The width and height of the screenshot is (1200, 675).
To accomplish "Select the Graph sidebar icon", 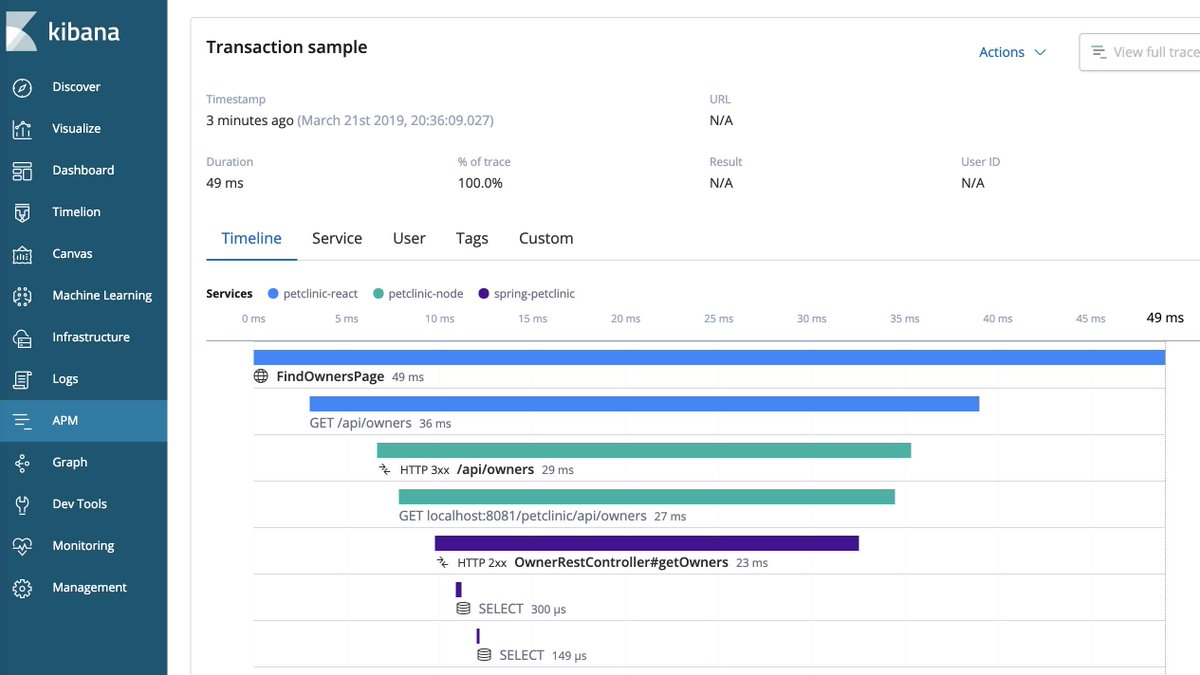I will 22,462.
